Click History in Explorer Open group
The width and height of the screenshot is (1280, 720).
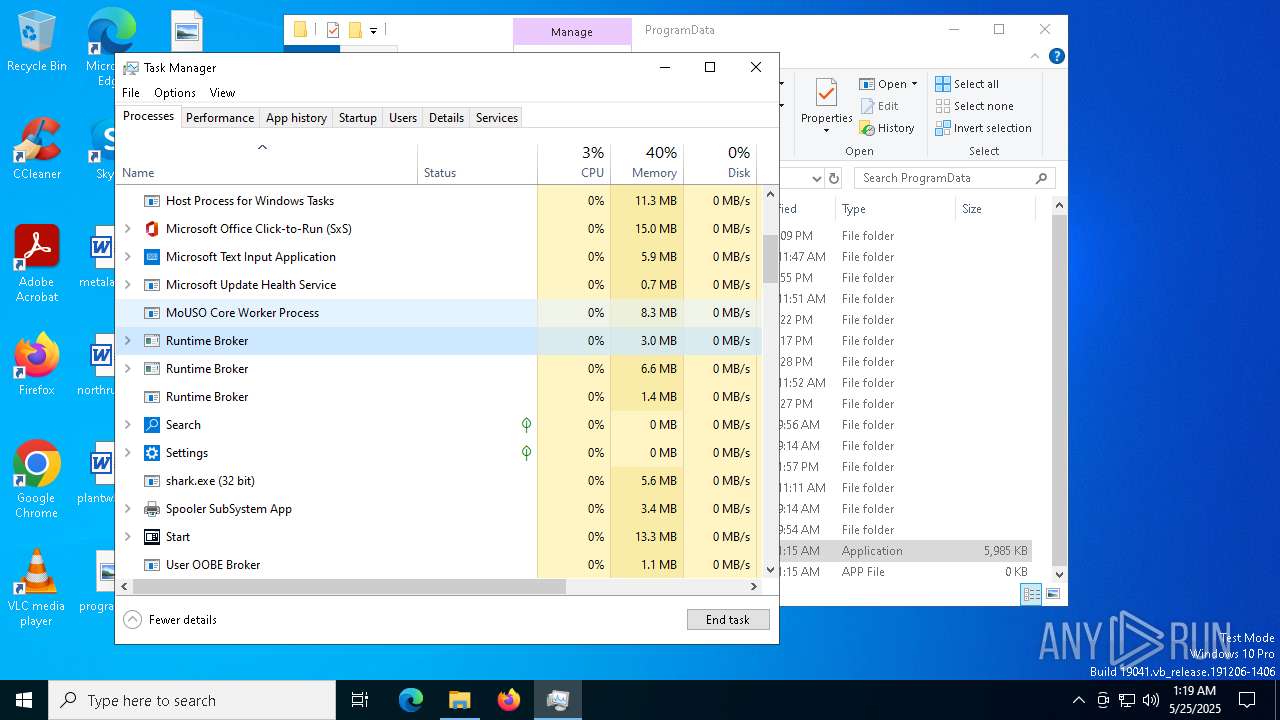pyautogui.click(x=887, y=128)
